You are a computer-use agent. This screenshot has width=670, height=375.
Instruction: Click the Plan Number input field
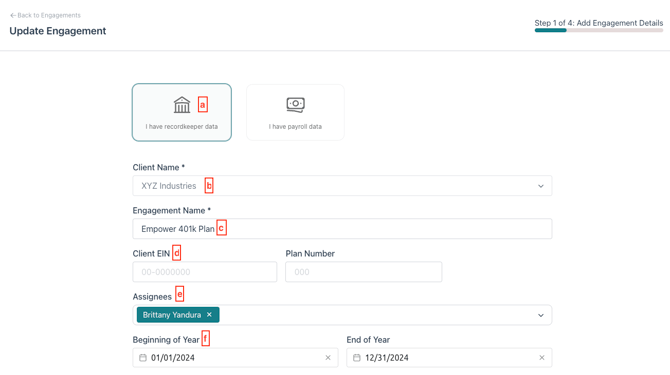click(x=364, y=272)
